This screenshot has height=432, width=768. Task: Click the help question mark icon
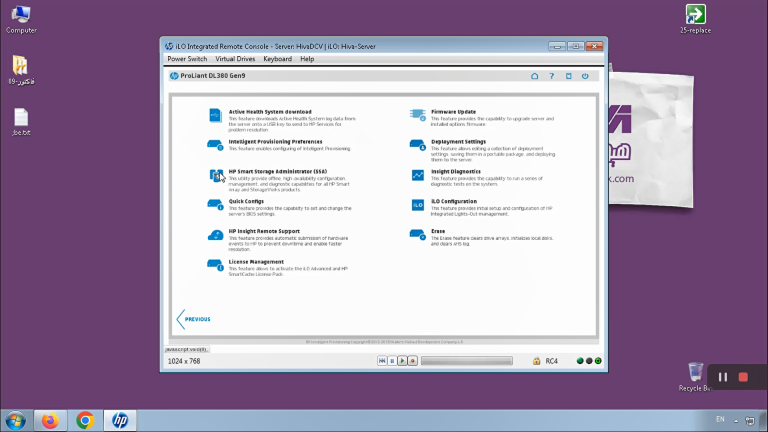pyautogui.click(x=552, y=76)
